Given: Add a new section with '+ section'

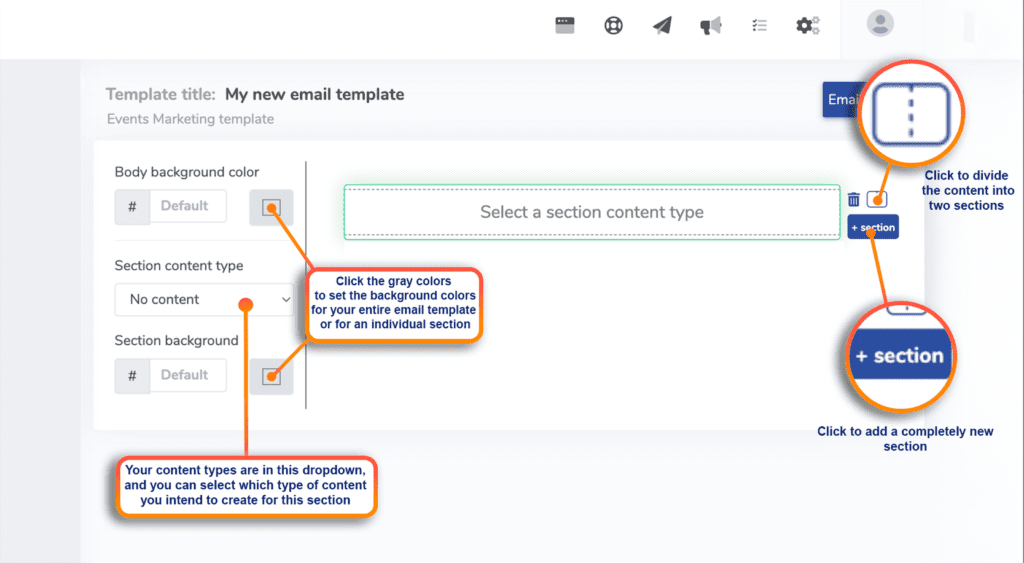Looking at the screenshot, I should (x=872, y=228).
